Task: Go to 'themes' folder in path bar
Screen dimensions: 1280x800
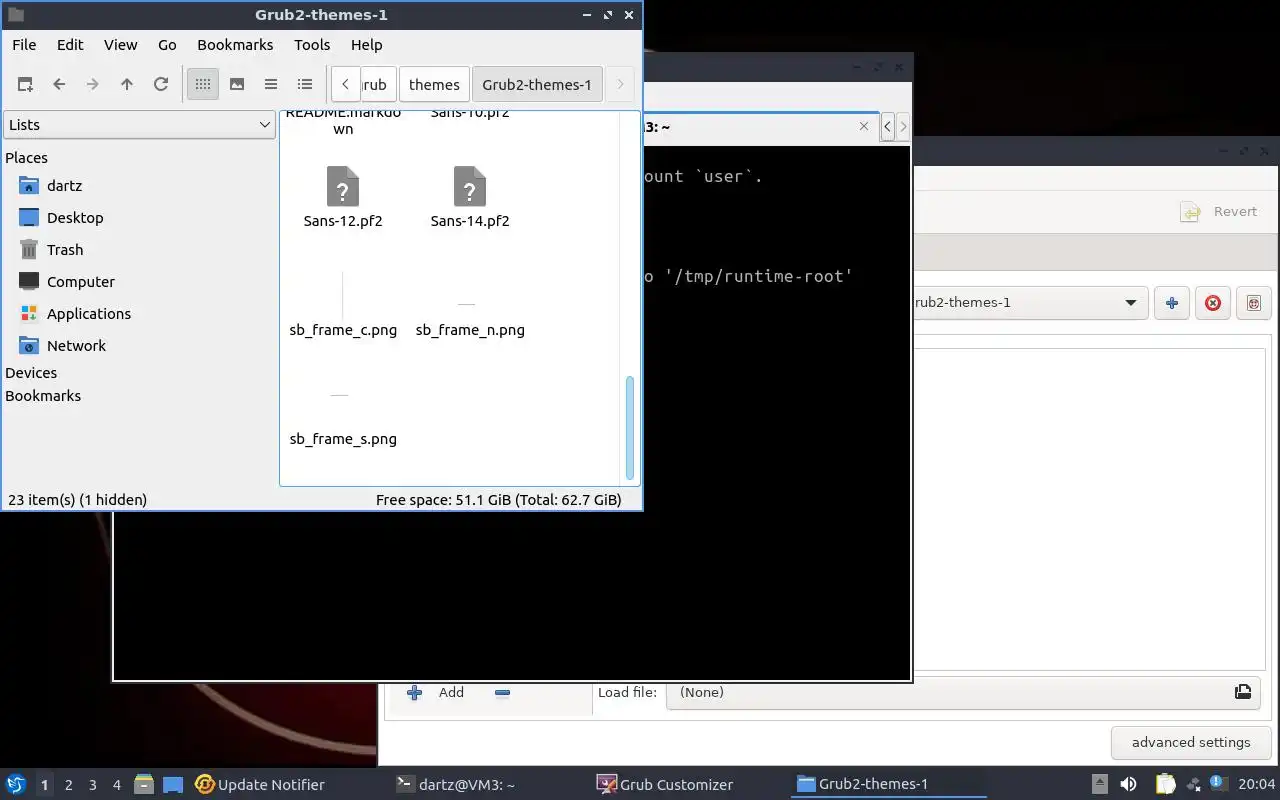Action: (434, 85)
